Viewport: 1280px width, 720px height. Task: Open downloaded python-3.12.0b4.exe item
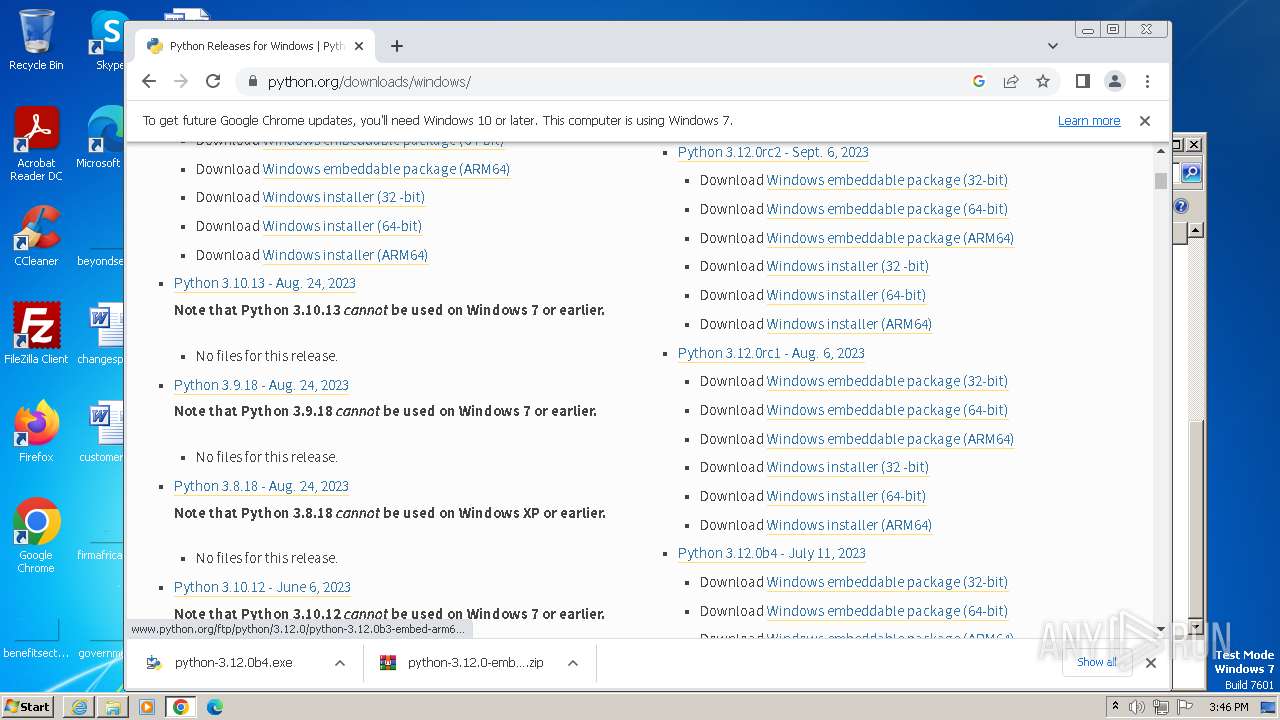(232, 663)
